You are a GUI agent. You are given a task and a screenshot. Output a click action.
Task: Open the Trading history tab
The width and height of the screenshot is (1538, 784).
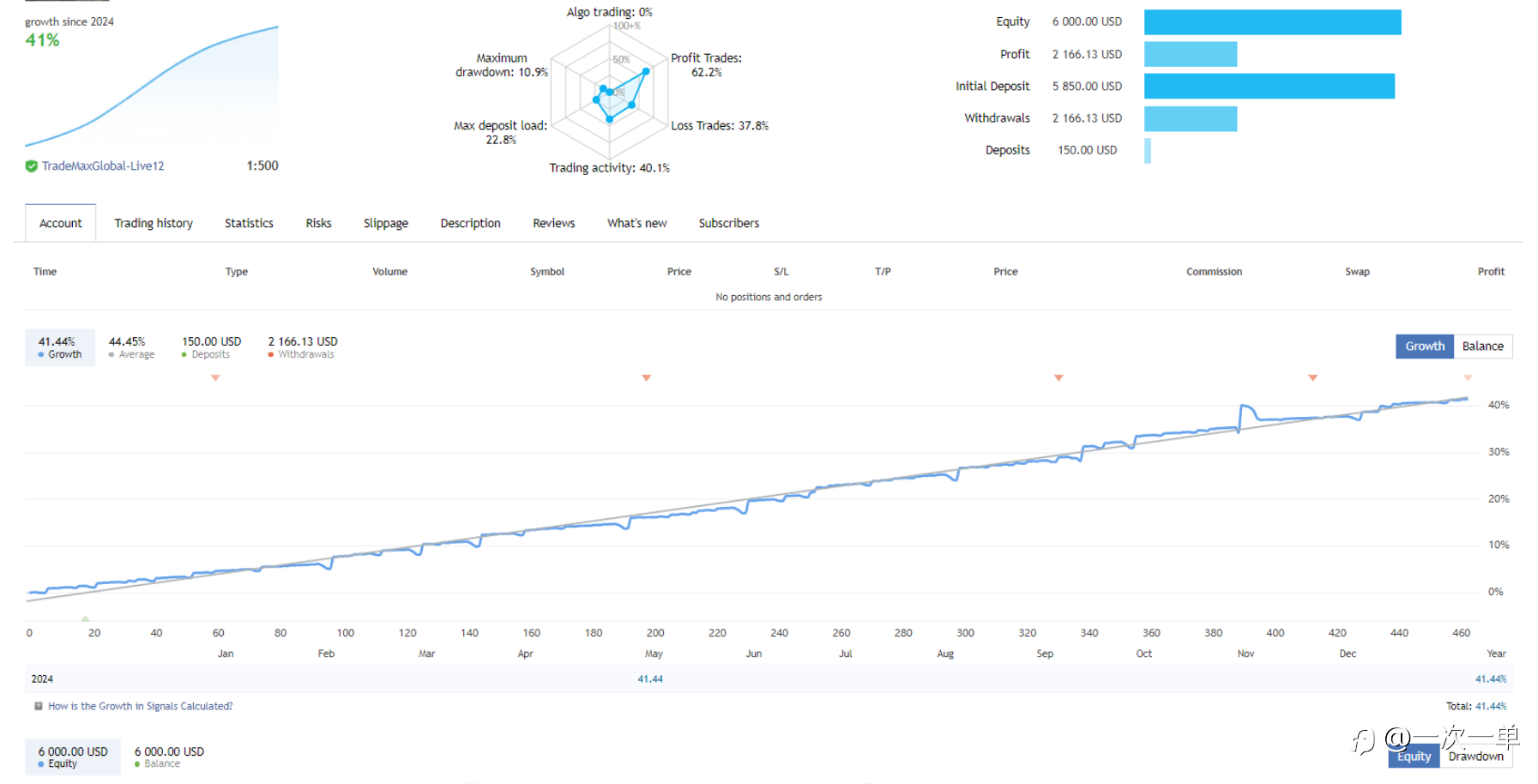154,223
